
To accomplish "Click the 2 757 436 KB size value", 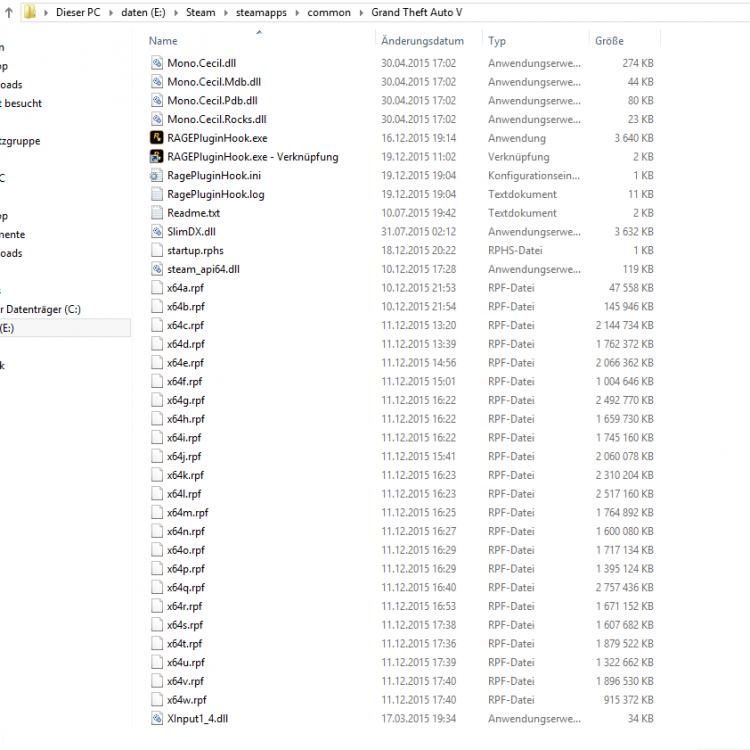I will click(x=625, y=587).
